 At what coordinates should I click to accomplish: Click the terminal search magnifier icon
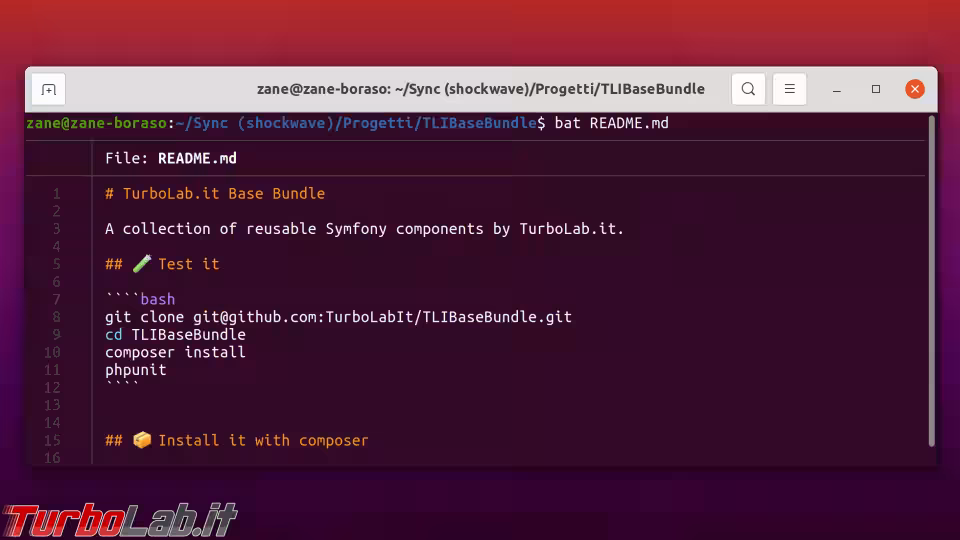748,89
